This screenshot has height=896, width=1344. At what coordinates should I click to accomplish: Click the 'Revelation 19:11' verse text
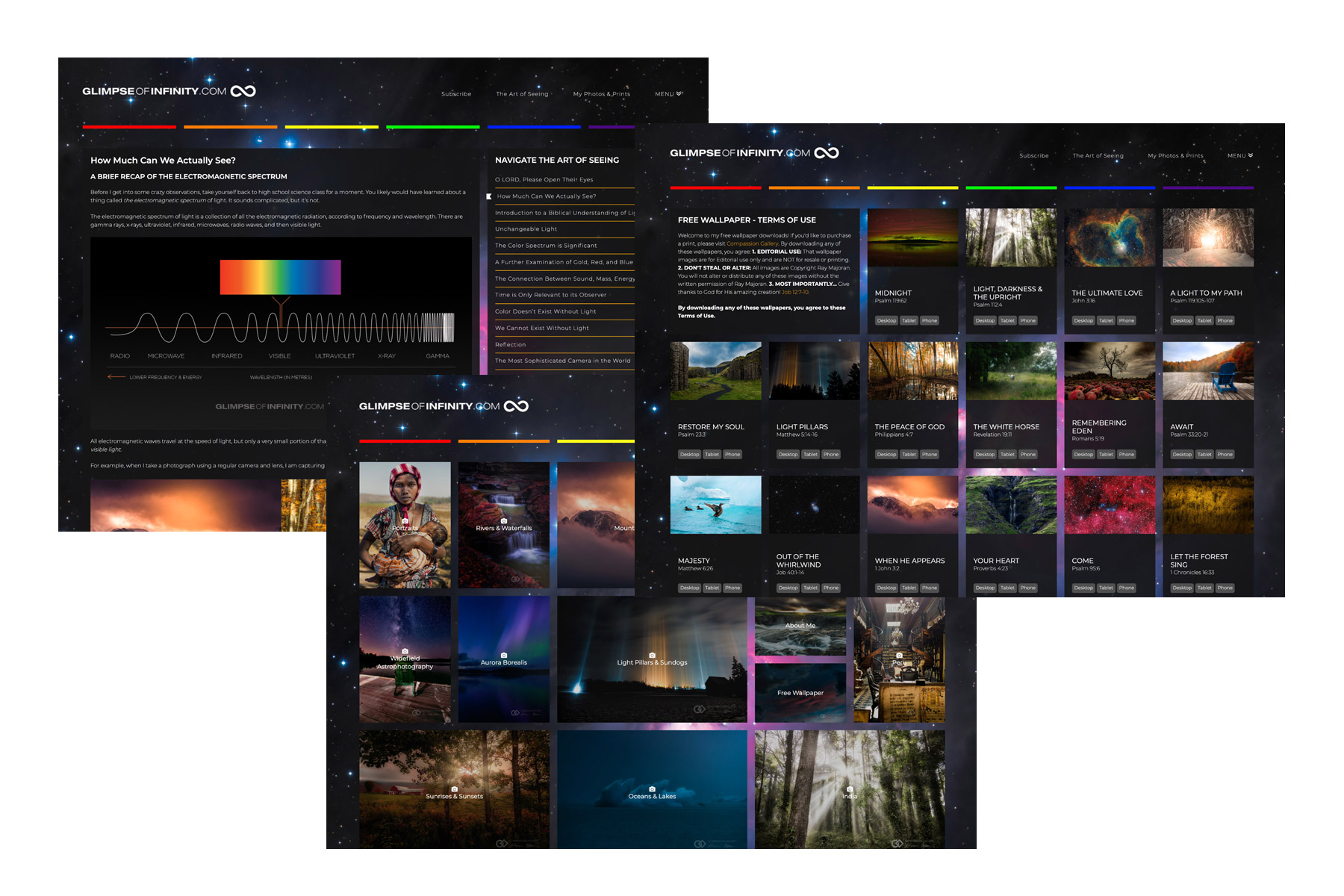coord(992,435)
